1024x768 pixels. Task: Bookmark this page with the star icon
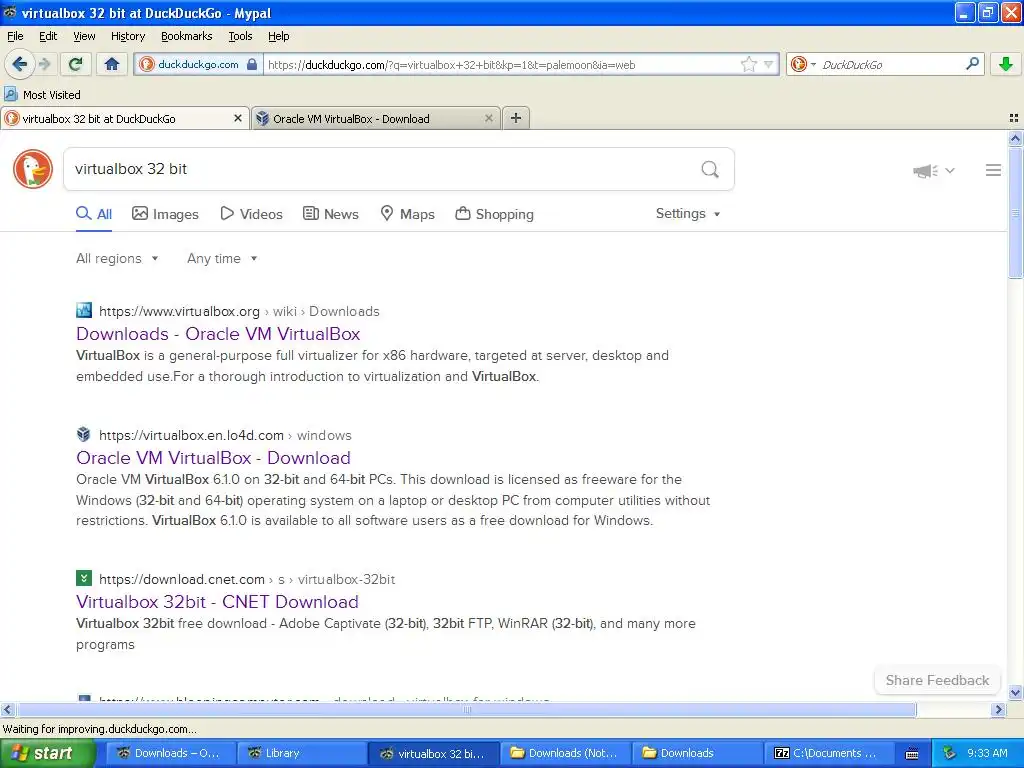748,64
